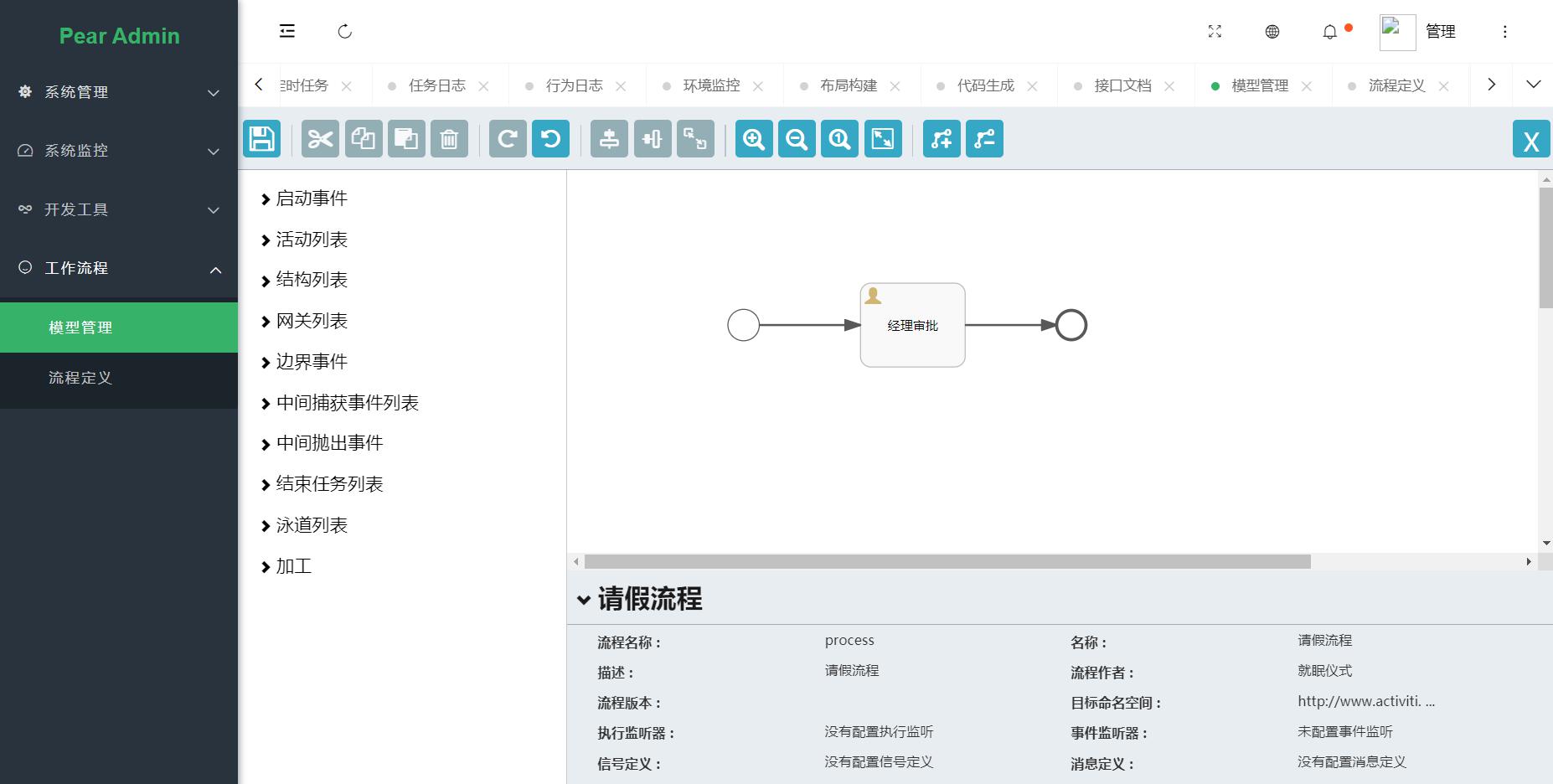This screenshot has height=784, width=1553.
Task: Click the Pear Admin logo
Action: [119, 36]
